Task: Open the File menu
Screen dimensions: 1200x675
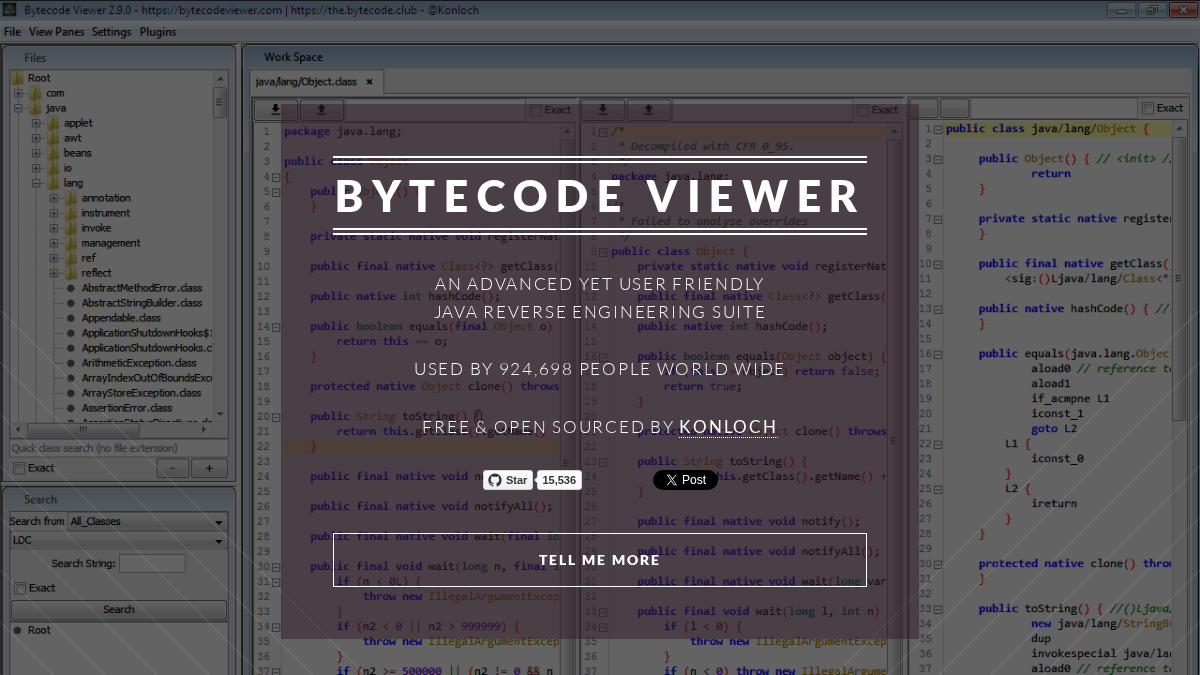Action: (12, 32)
